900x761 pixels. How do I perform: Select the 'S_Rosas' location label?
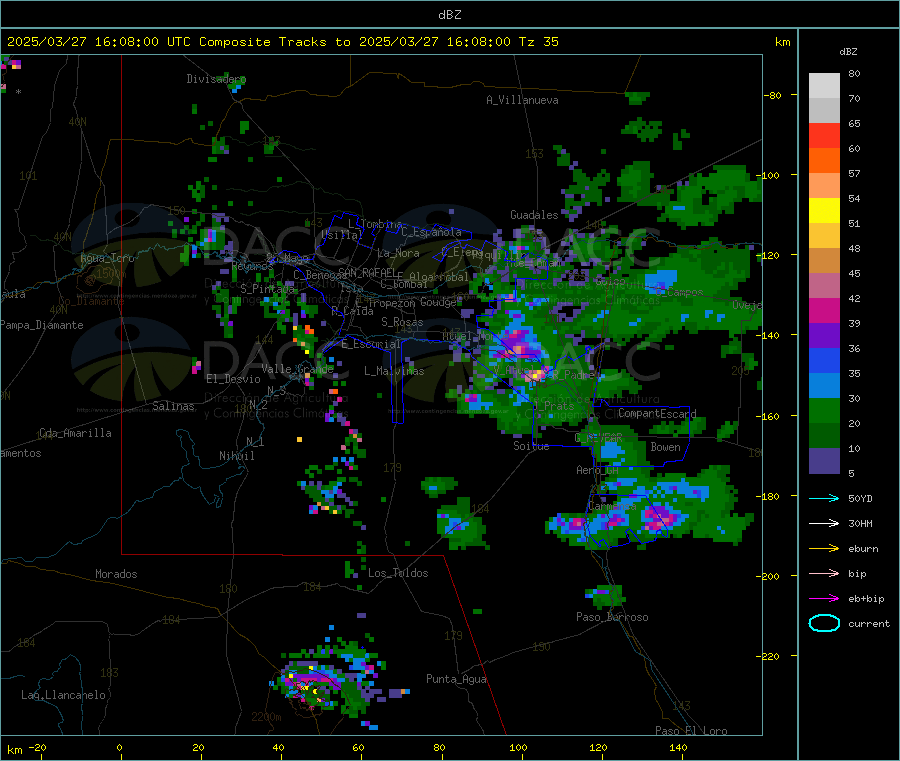tap(402, 322)
